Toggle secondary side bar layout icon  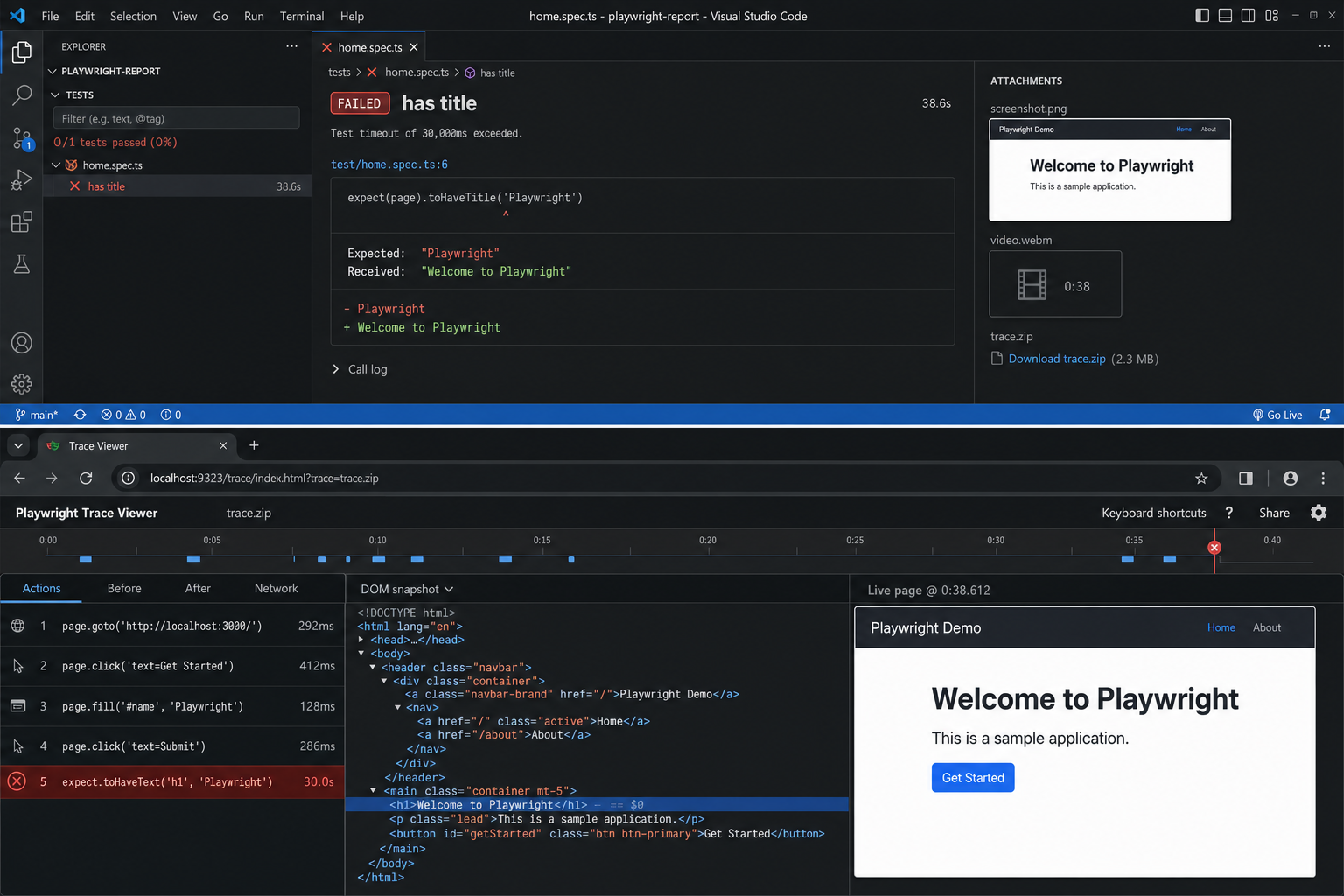(1249, 16)
